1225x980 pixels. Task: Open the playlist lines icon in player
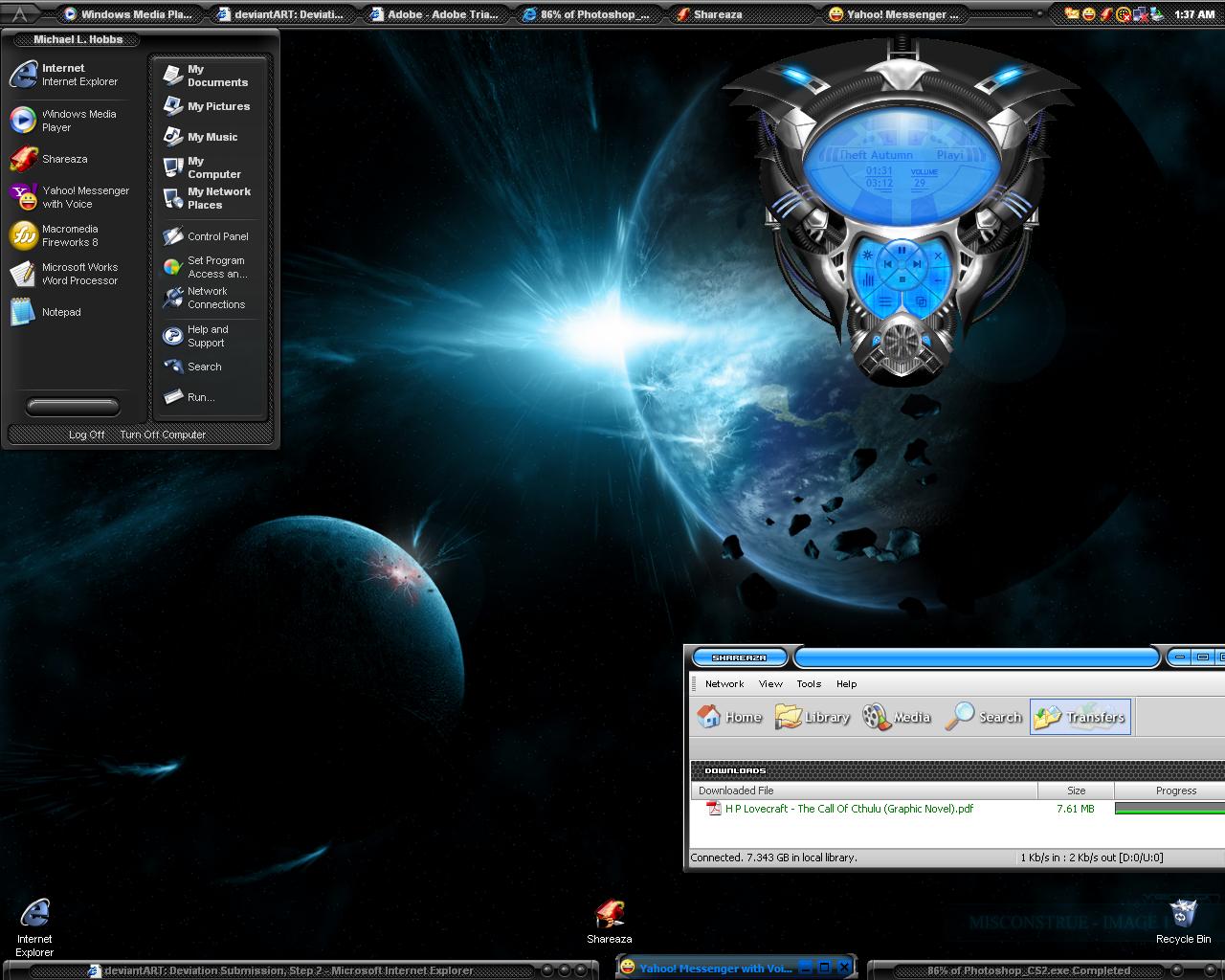885,301
